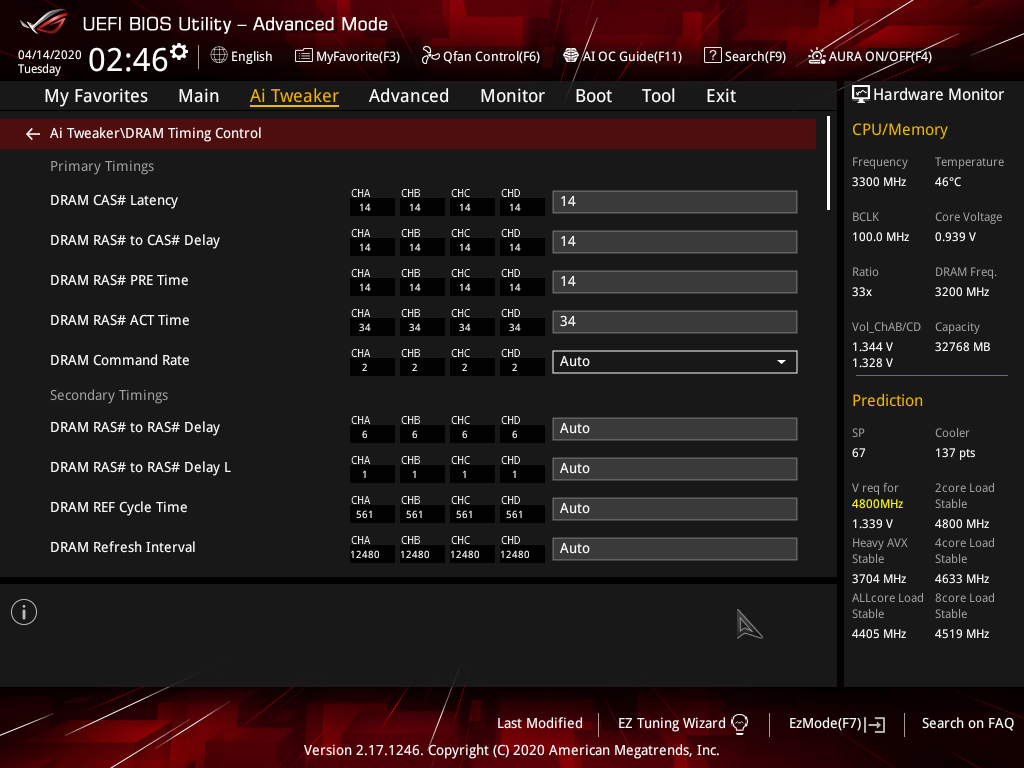Open DRAM Command Rate dropdown
The height and width of the screenshot is (768, 1024).
point(675,362)
